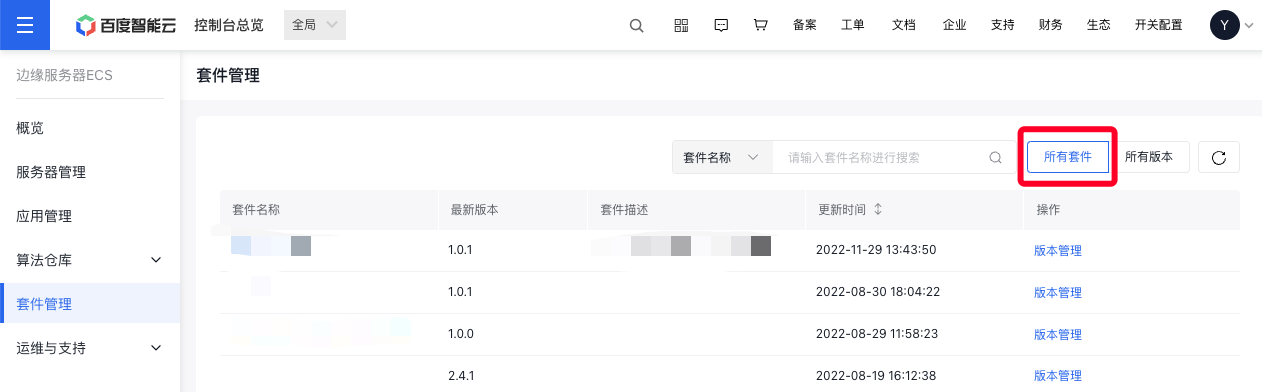Open the 套件名称 filter dropdown
The height and width of the screenshot is (392, 1262).
point(722,158)
